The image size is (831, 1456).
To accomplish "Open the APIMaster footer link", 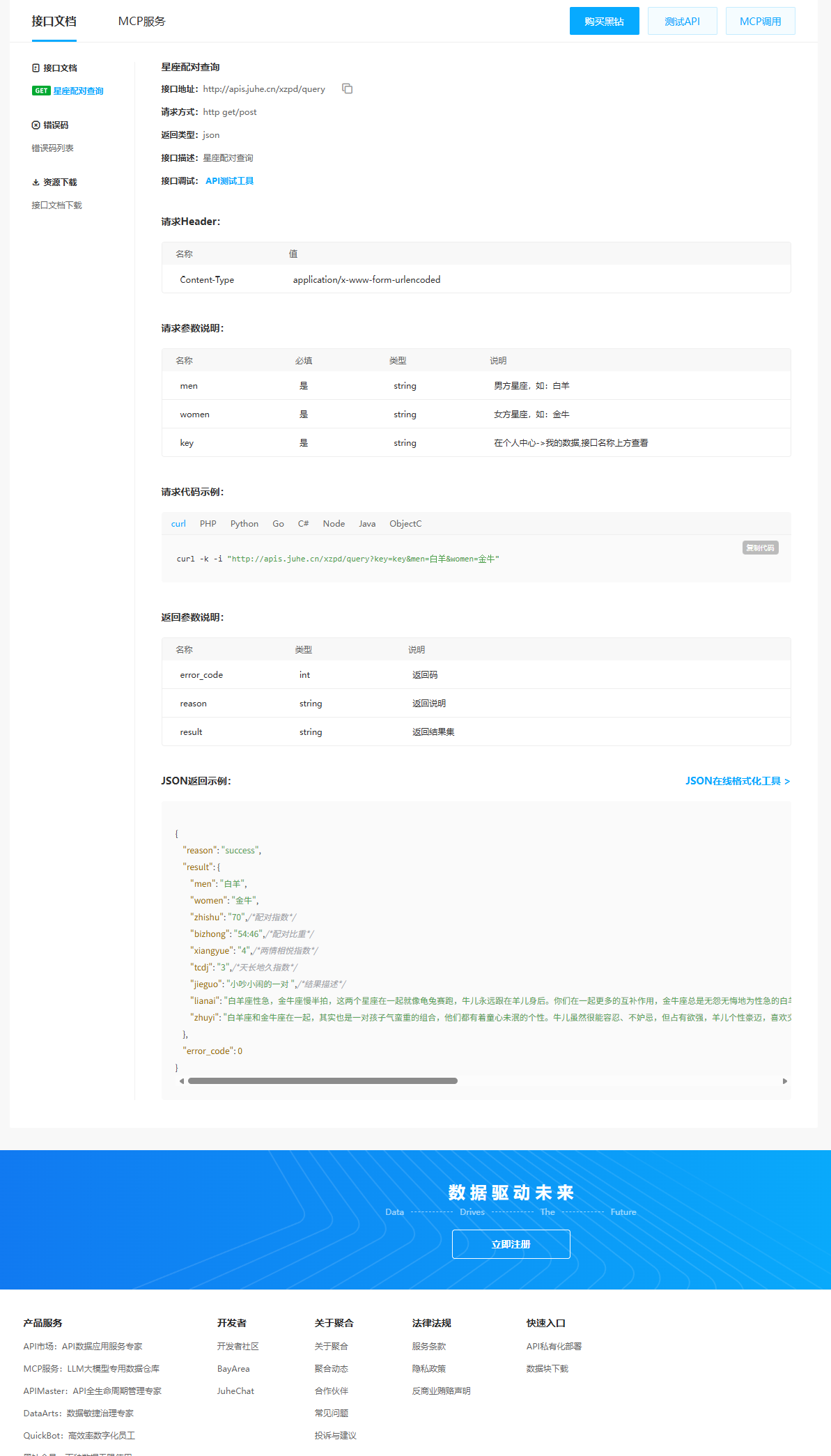I will 93,1391.
